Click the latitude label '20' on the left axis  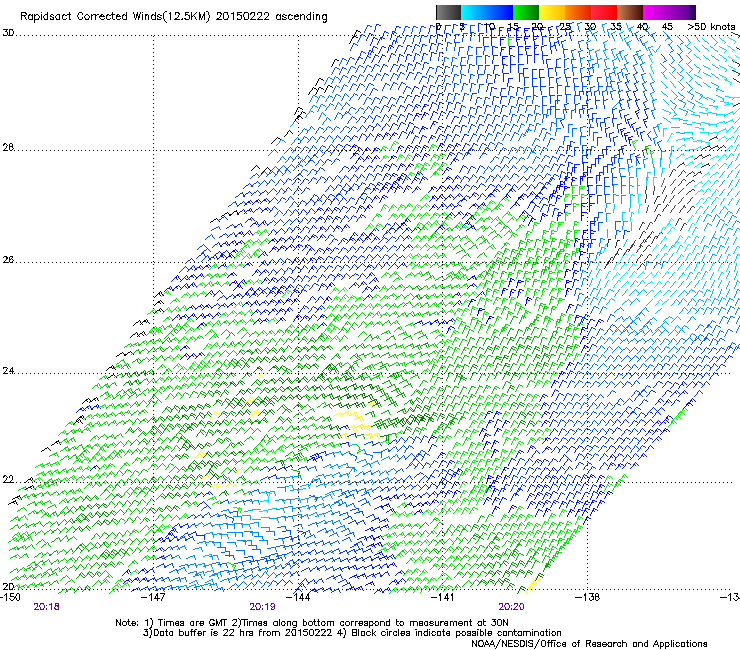tap(8, 586)
